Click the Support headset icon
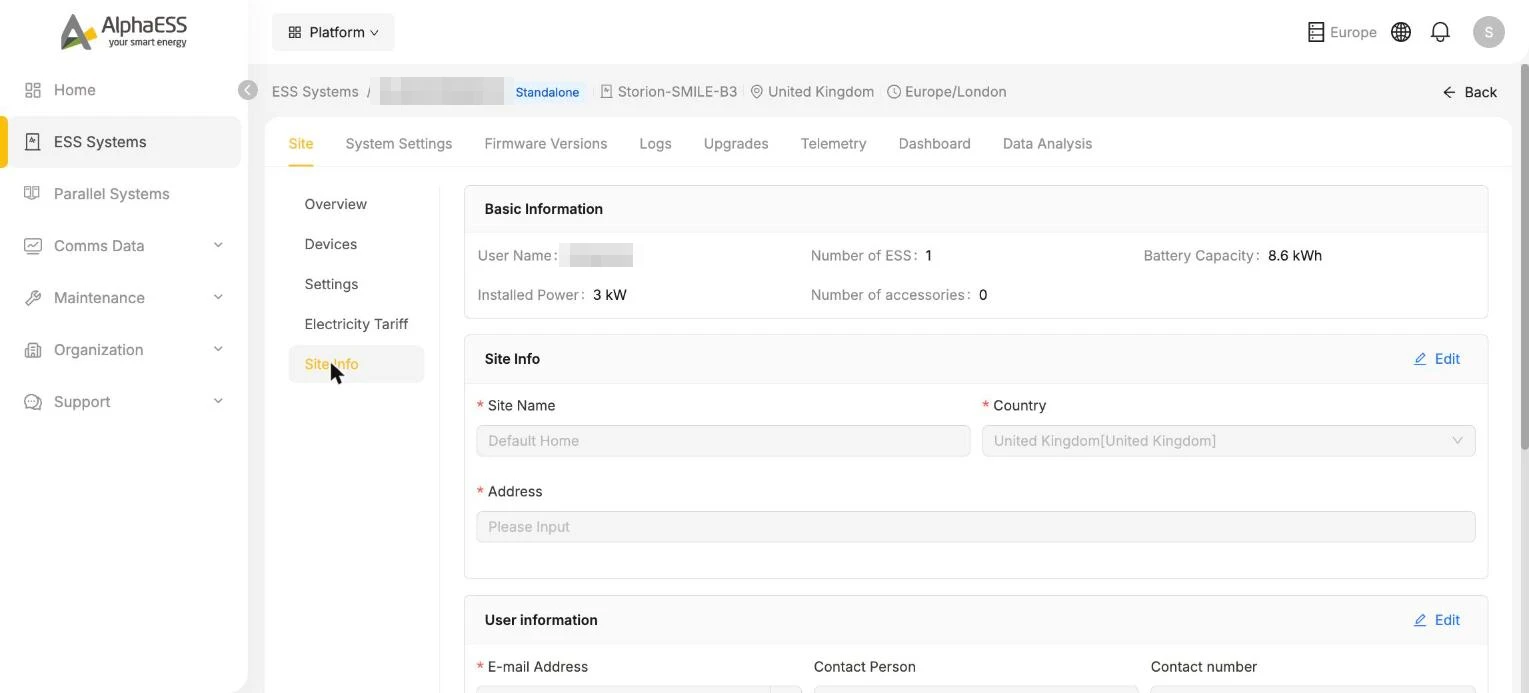1529x693 pixels. [x=33, y=402]
